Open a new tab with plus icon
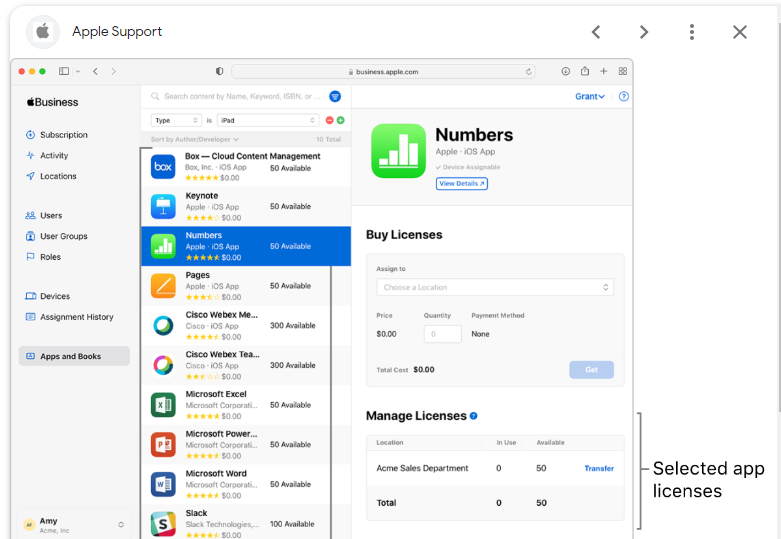The width and height of the screenshot is (781, 539). [604, 71]
